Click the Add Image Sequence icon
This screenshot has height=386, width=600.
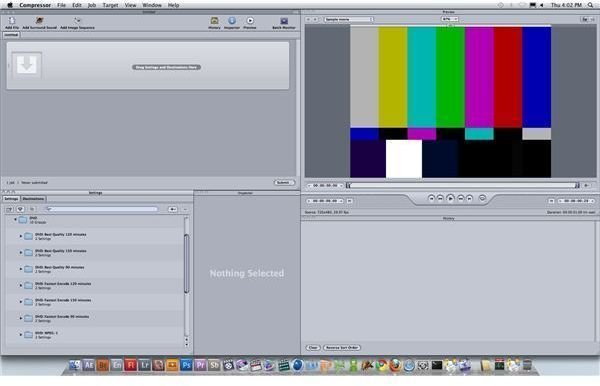click(77, 21)
